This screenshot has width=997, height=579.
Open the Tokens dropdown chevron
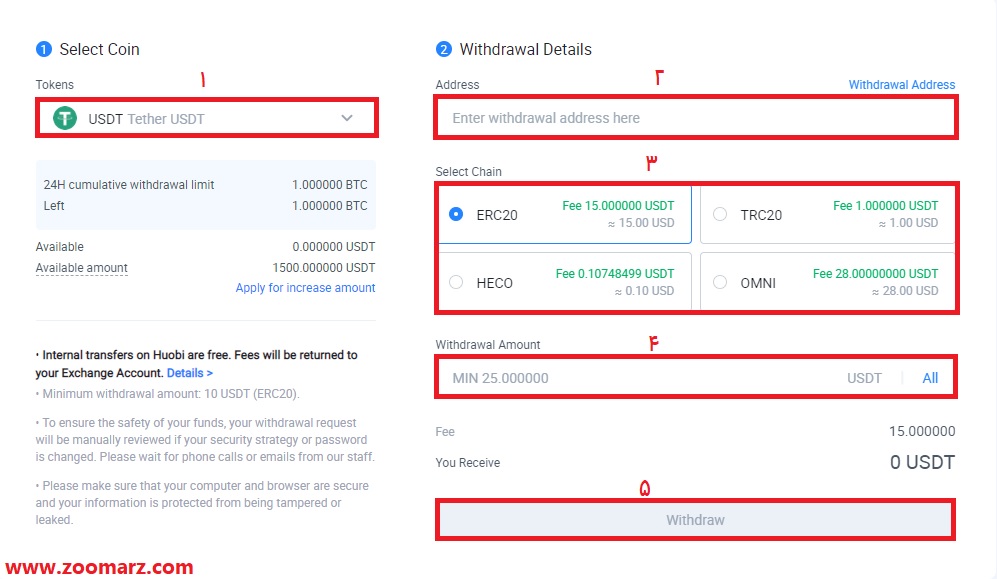pyautogui.click(x=347, y=118)
